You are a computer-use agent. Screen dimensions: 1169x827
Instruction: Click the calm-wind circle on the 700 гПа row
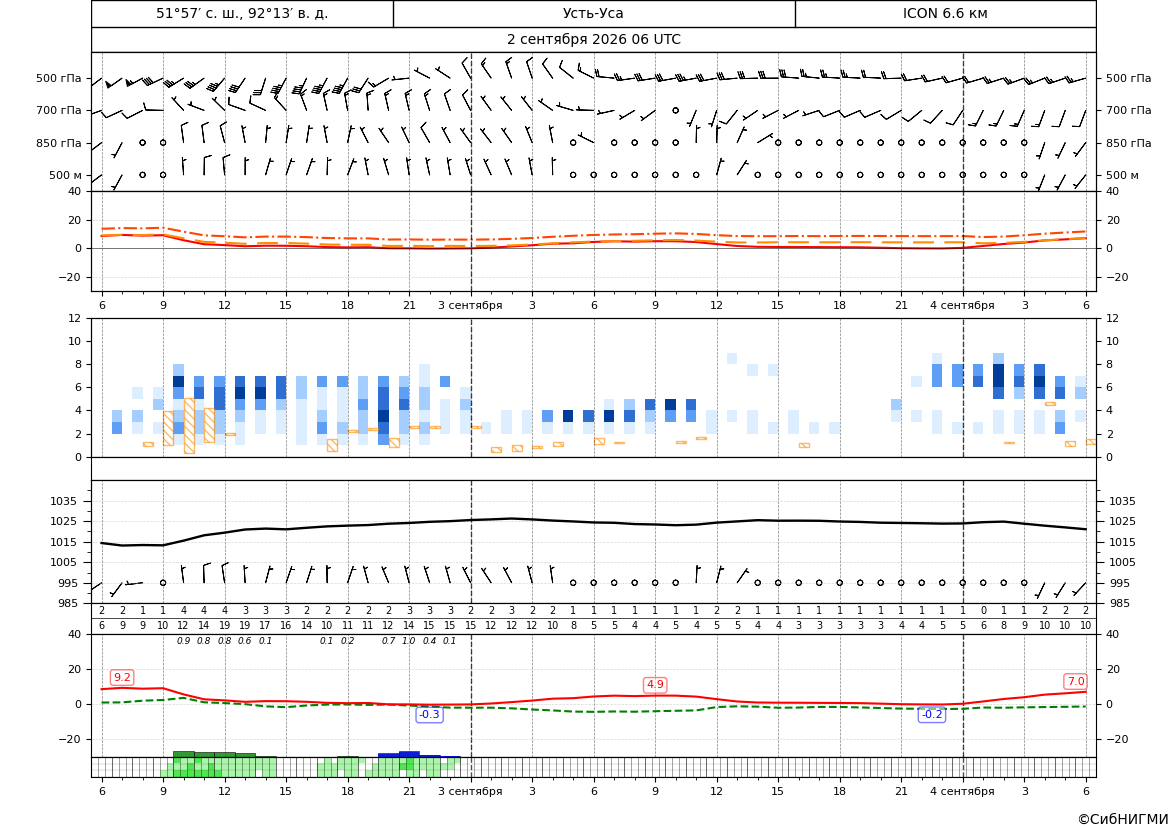coord(675,110)
